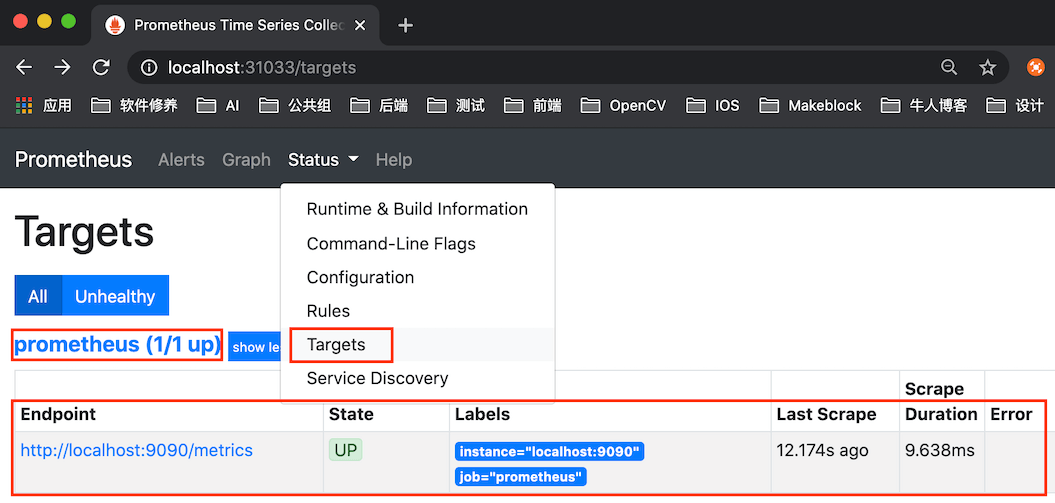Choose Command-Line Flags from Status menu
The width and height of the screenshot is (1055, 503).
click(x=417, y=243)
